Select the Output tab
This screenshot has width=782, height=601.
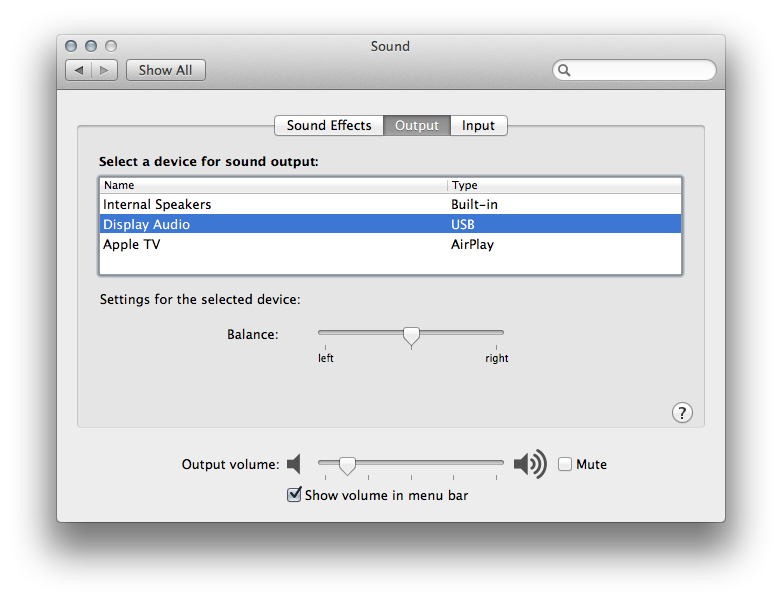416,125
